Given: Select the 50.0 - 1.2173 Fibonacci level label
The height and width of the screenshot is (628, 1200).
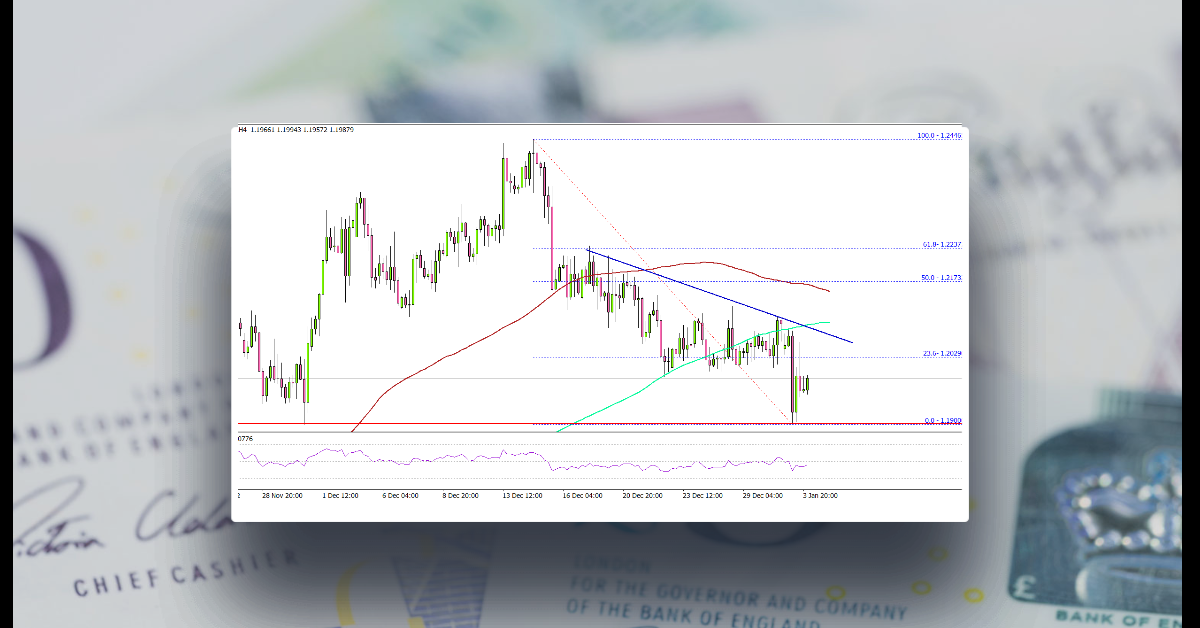Looking at the screenshot, I should point(941,279).
